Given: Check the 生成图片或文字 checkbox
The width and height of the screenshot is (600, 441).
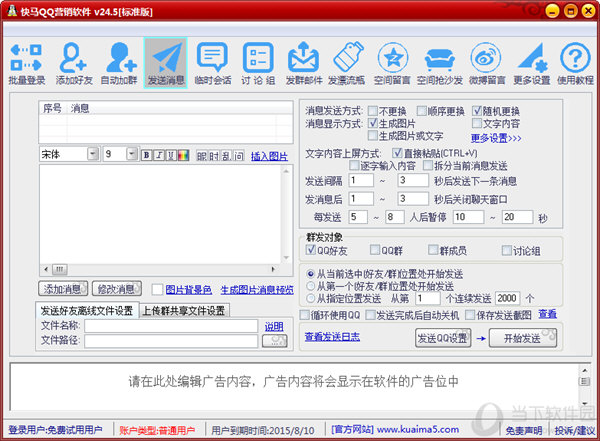Looking at the screenshot, I should (x=373, y=136).
